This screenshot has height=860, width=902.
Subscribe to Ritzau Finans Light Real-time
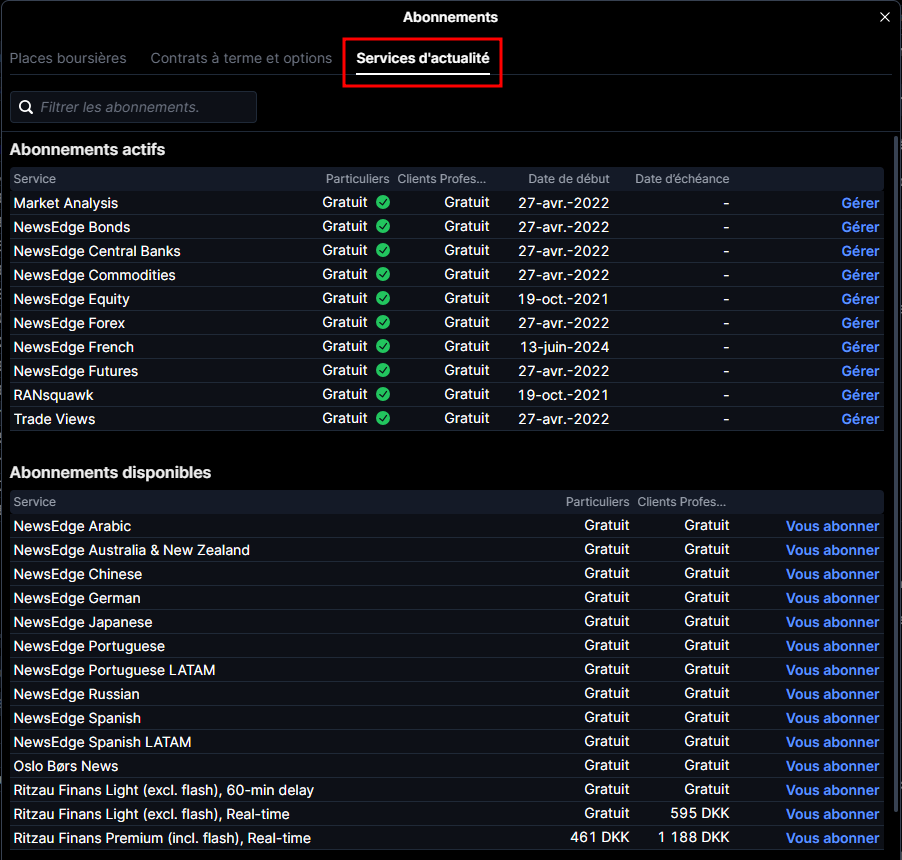click(x=832, y=815)
